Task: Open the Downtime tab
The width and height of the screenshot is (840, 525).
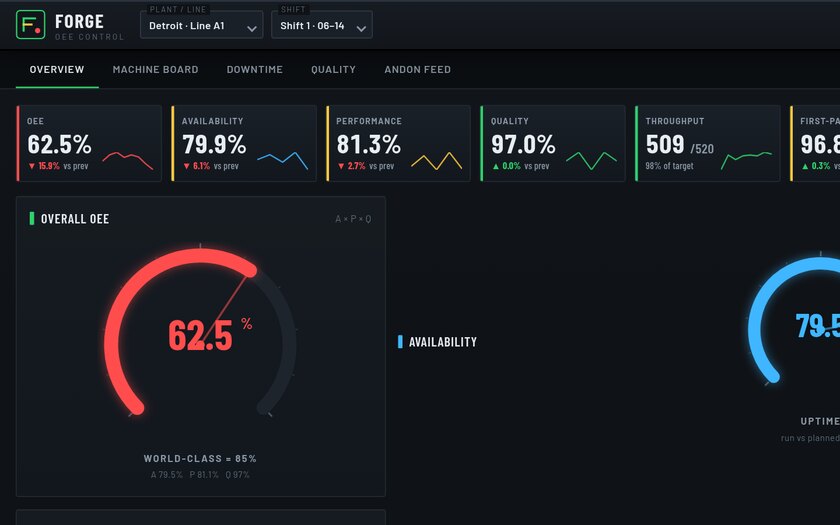Action: (254, 70)
